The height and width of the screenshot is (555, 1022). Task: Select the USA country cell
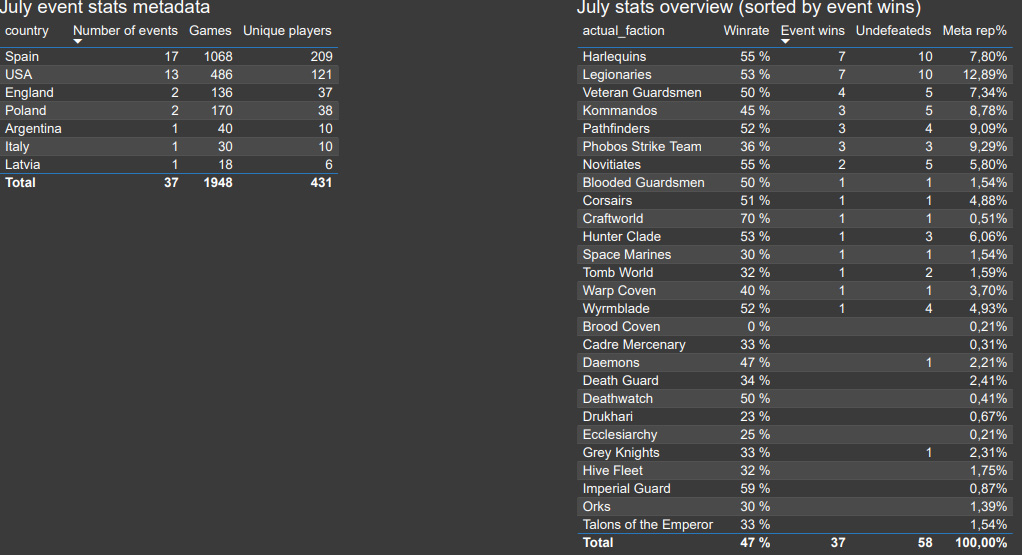coord(19,75)
